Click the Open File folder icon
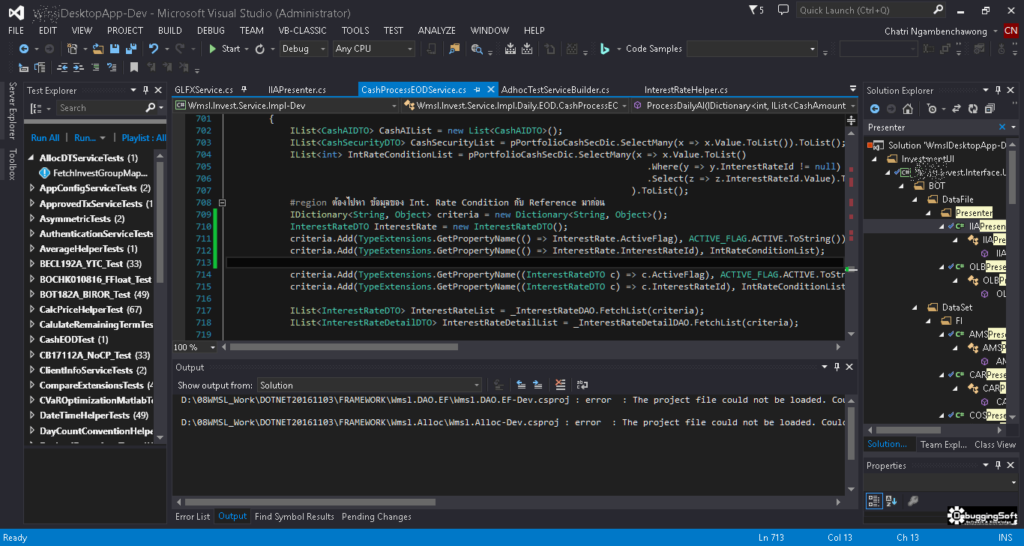Screen dimensions: 1024x546 coord(98,49)
